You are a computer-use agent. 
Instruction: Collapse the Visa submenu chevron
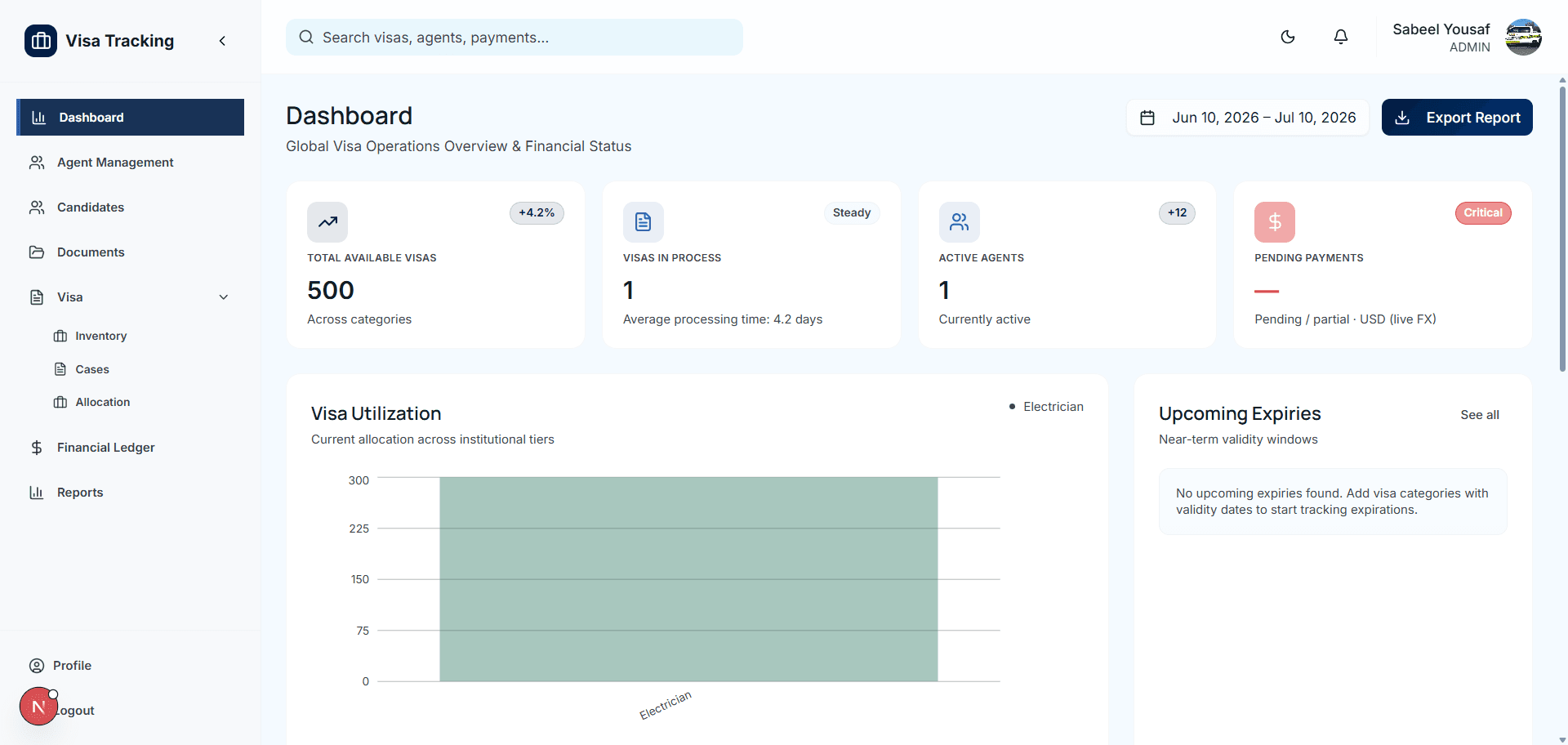click(x=224, y=297)
